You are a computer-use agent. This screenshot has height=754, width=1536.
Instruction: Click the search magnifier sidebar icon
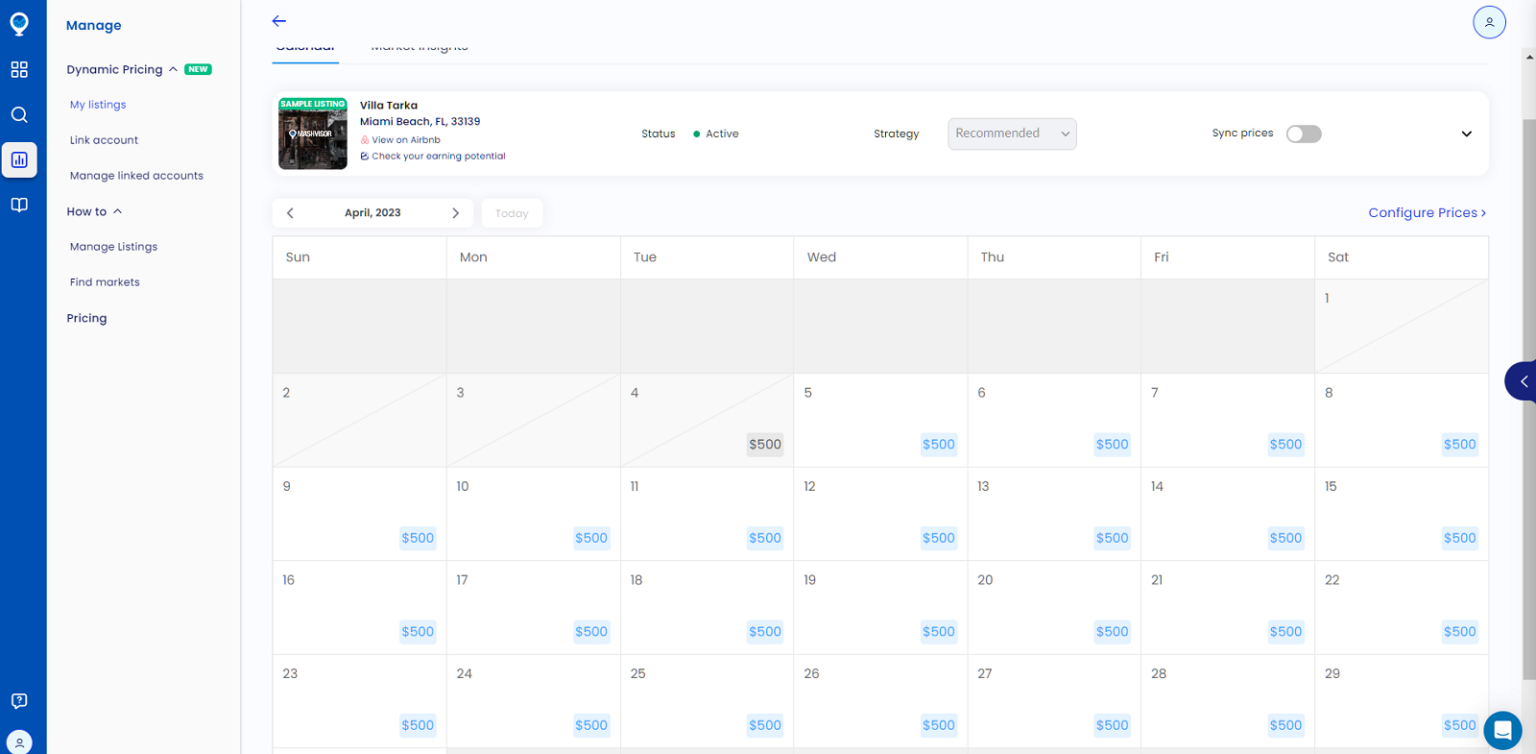(19, 115)
